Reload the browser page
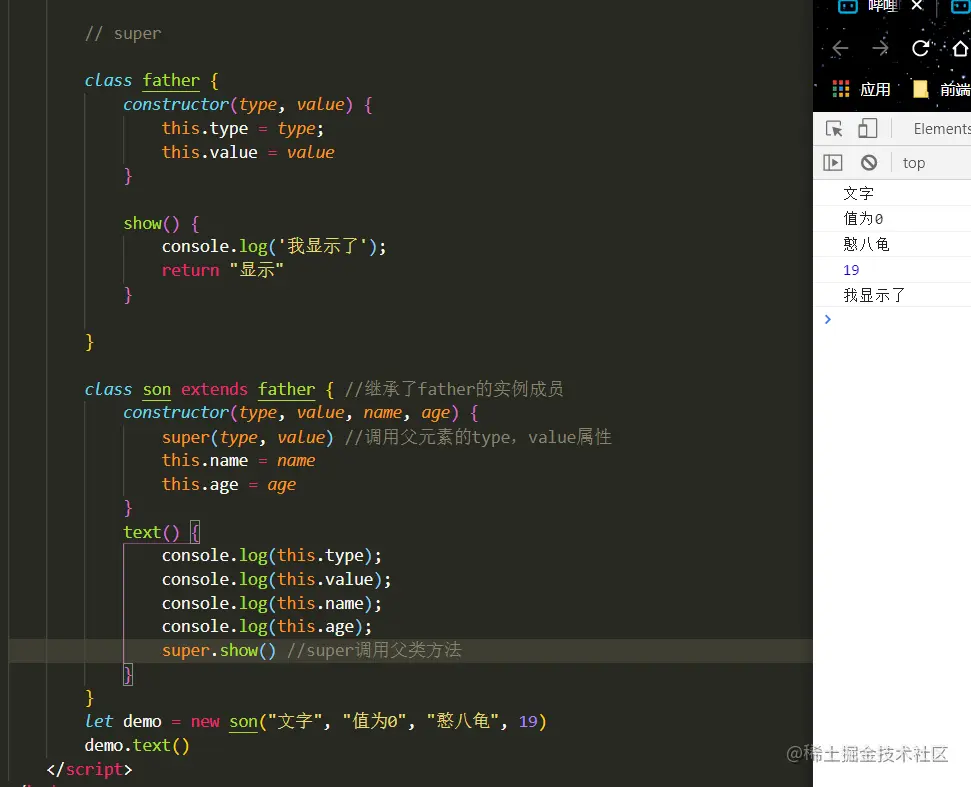This screenshot has width=971, height=787. click(x=921, y=48)
